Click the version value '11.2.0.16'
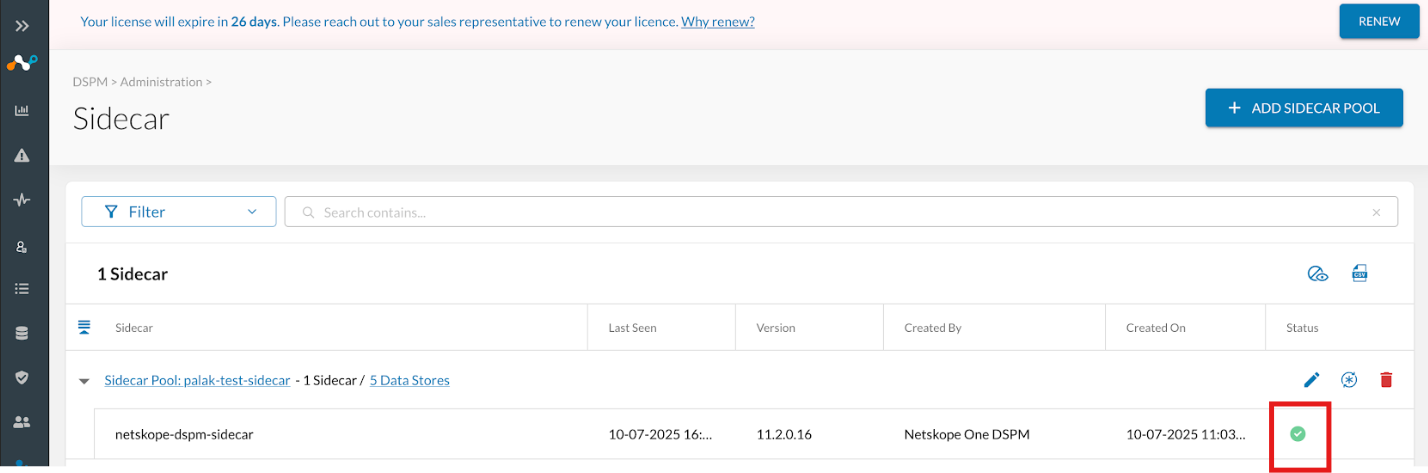 [784, 434]
